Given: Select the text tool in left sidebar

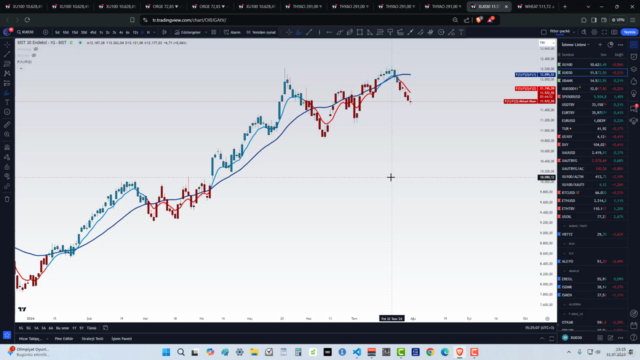Looking at the screenshot, I should (x=7, y=102).
